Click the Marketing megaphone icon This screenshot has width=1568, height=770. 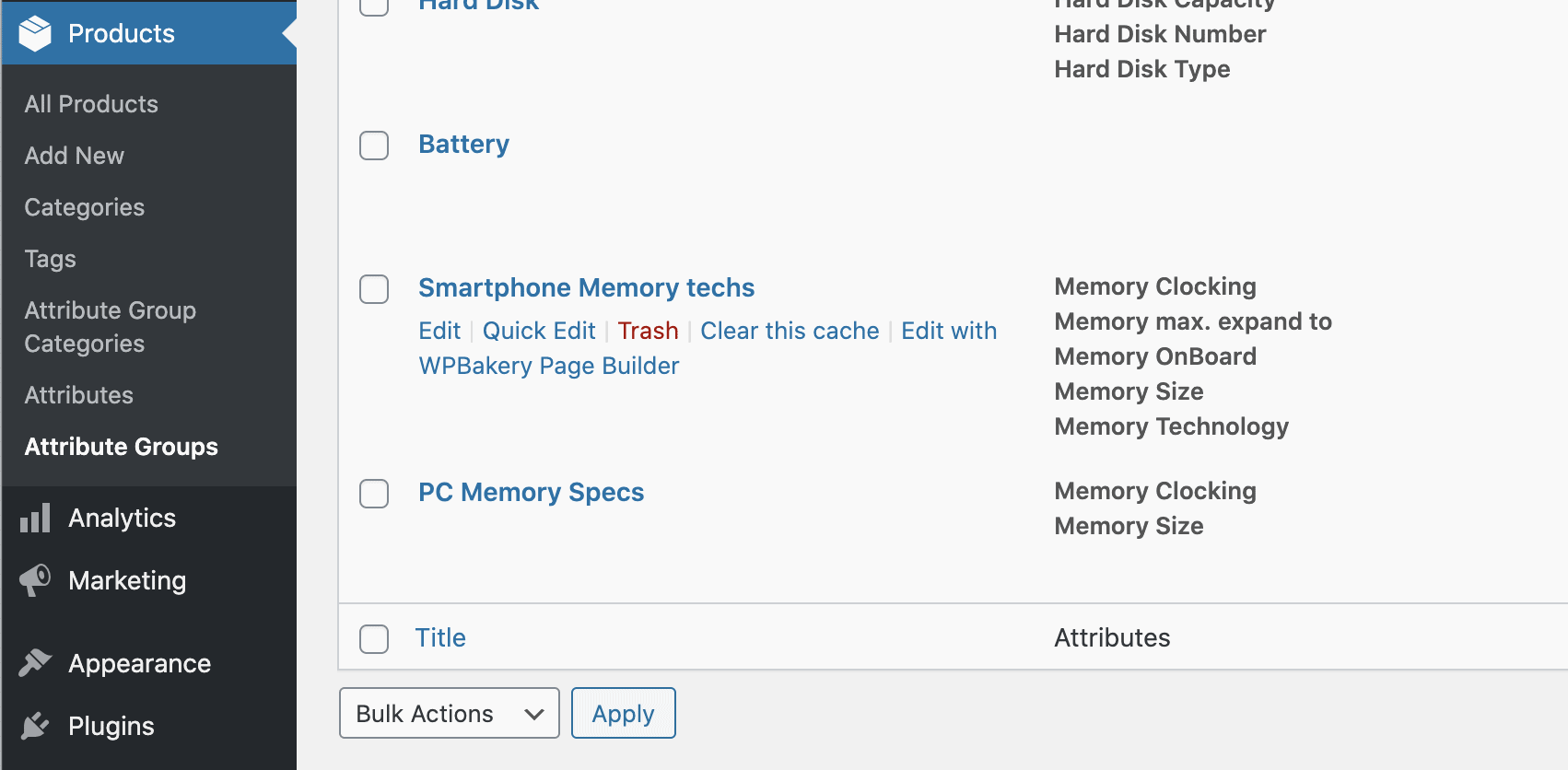click(35, 580)
